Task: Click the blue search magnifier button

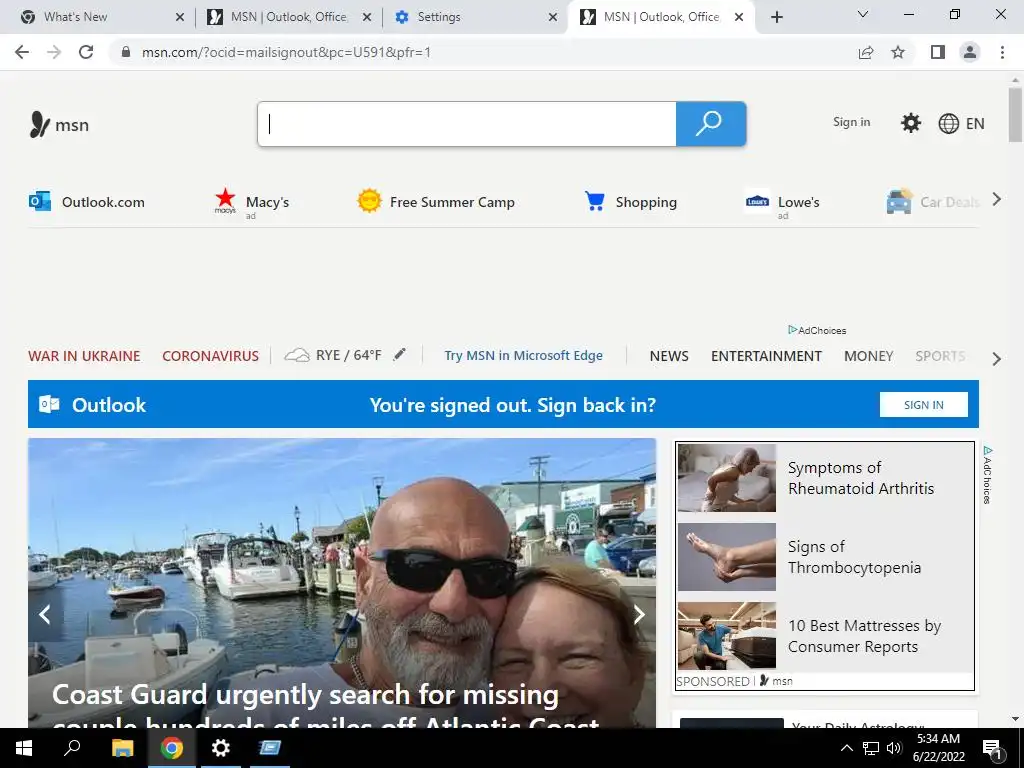Action: [x=711, y=123]
